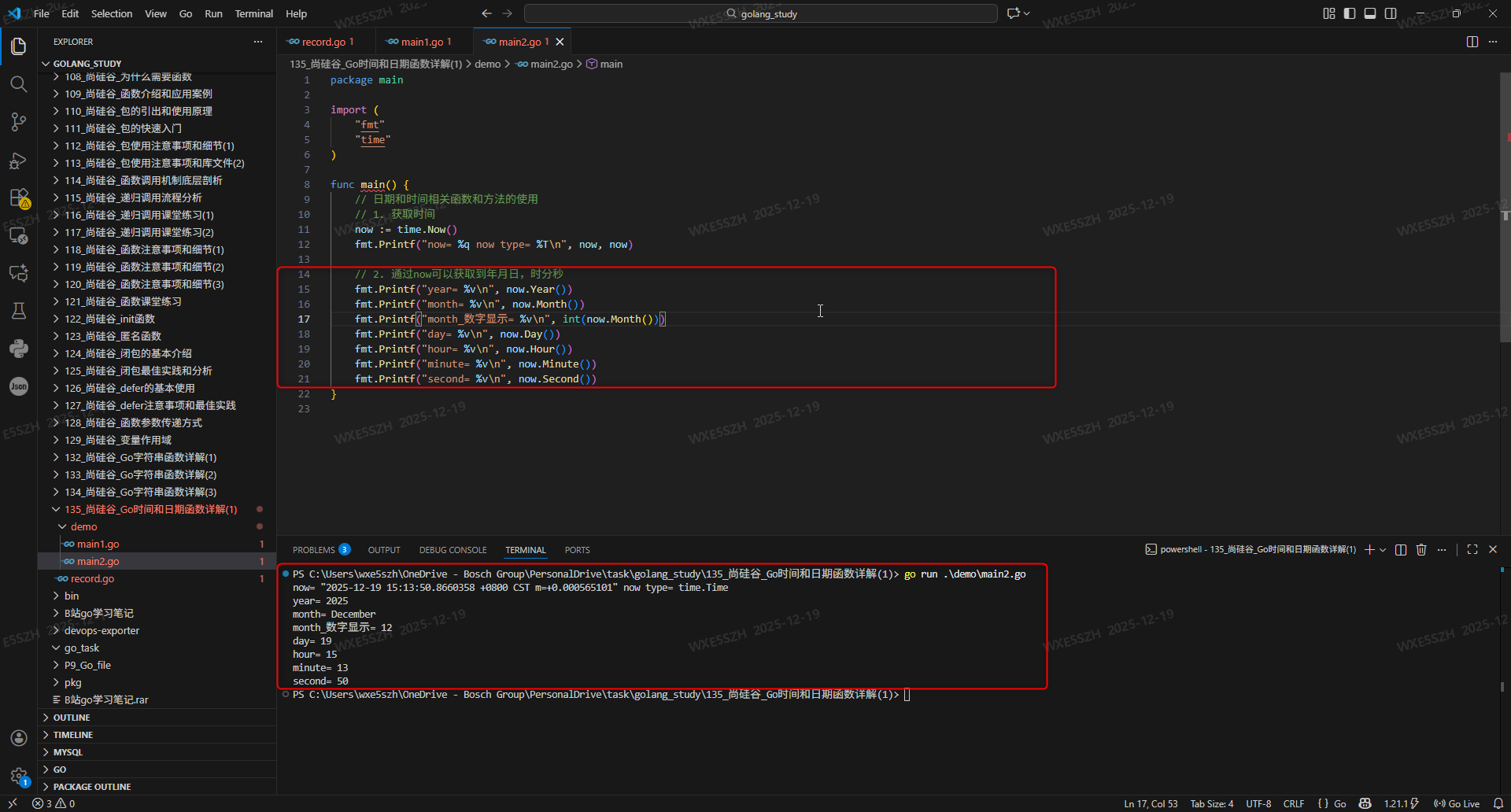Open the Testing flask view
1511x812 pixels.
[19, 311]
